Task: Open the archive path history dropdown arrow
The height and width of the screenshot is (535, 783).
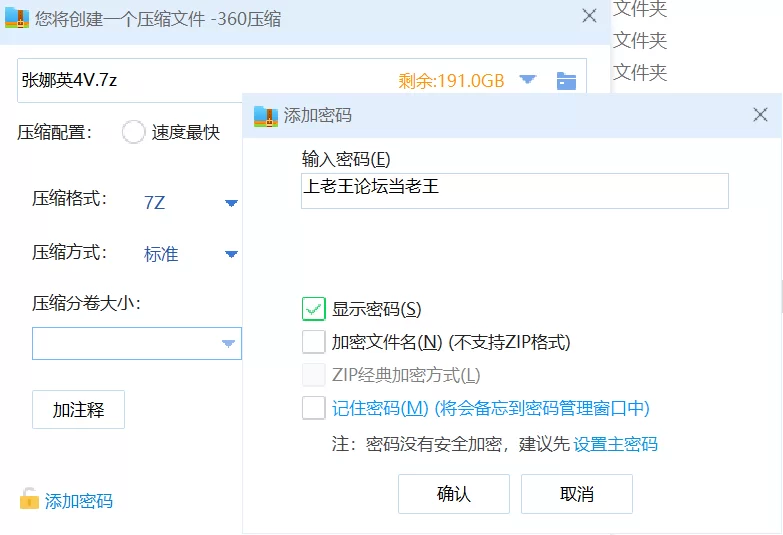Action: pos(527,79)
